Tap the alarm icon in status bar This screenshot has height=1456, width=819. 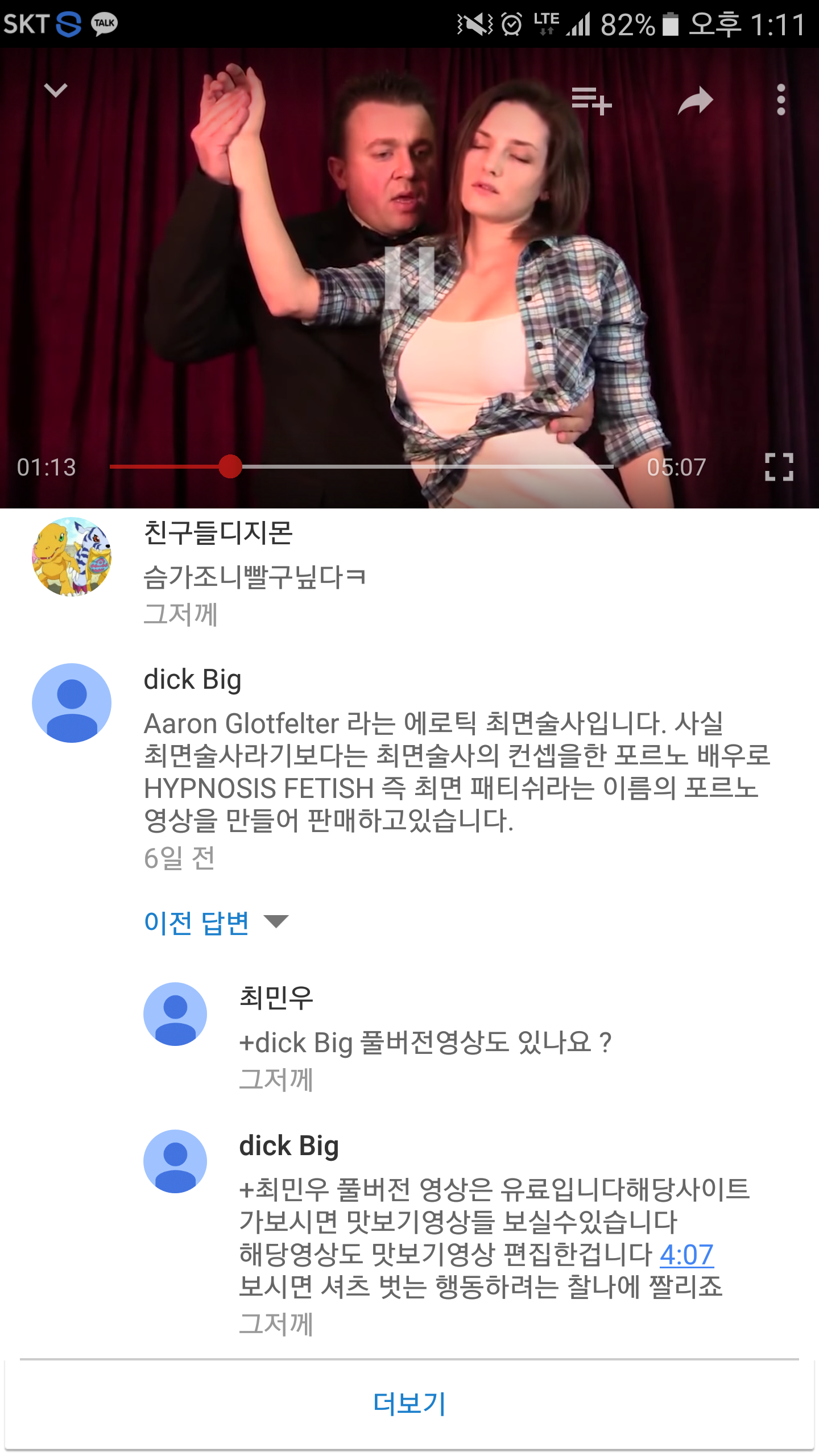point(512,24)
